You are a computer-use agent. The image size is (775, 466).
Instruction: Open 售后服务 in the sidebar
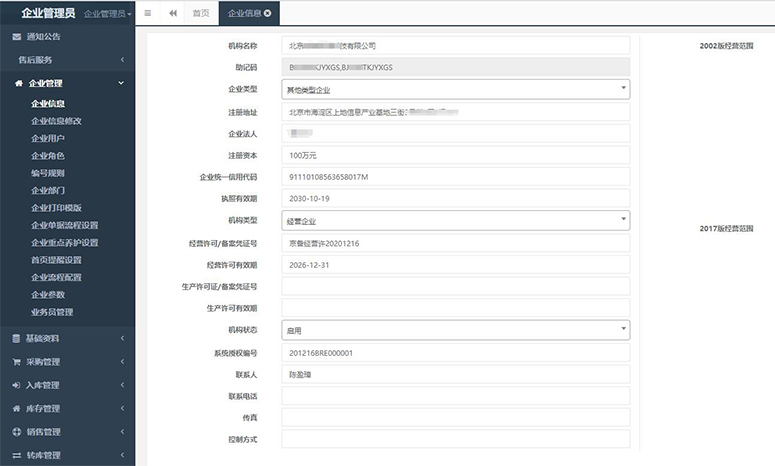35,60
